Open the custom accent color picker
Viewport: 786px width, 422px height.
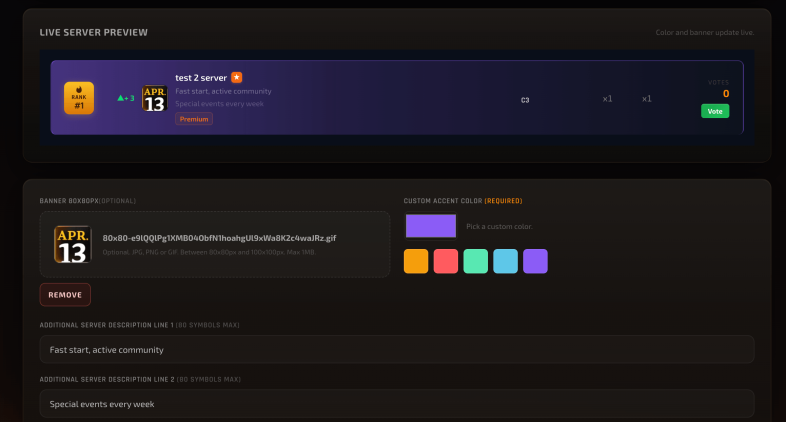[431, 226]
